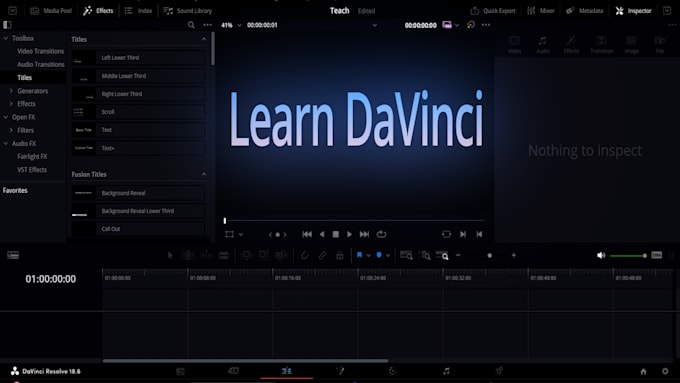The height and width of the screenshot is (383, 680).
Task: Expand the Toolbox tree item
Action: (6, 38)
